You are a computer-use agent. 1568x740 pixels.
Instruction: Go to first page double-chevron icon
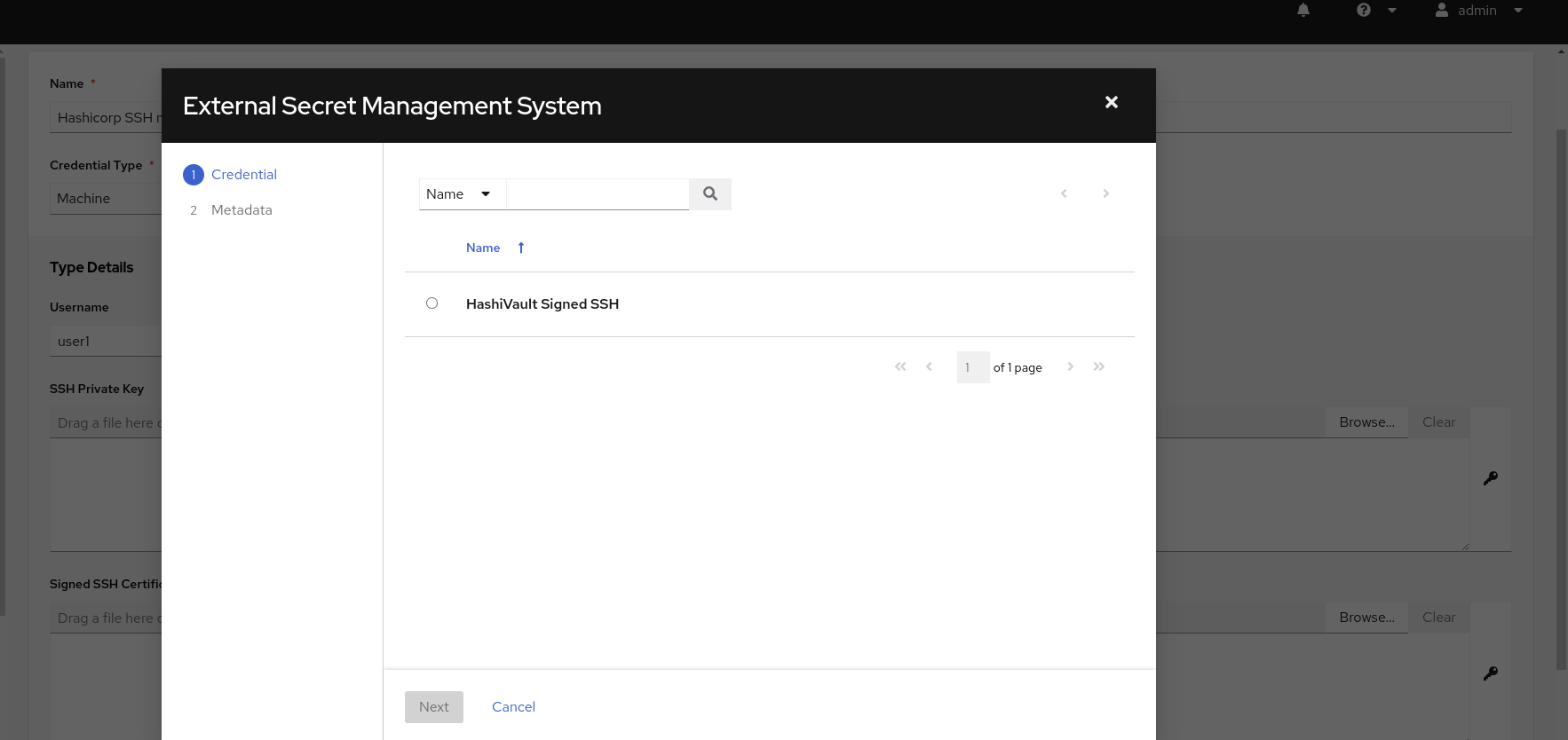900,366
